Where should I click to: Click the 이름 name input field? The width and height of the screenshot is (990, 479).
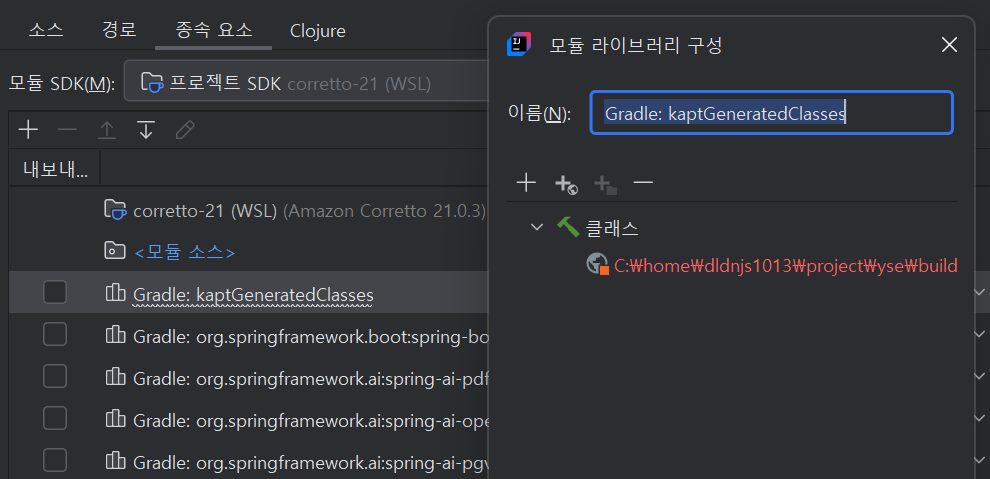tap(771, 113)
